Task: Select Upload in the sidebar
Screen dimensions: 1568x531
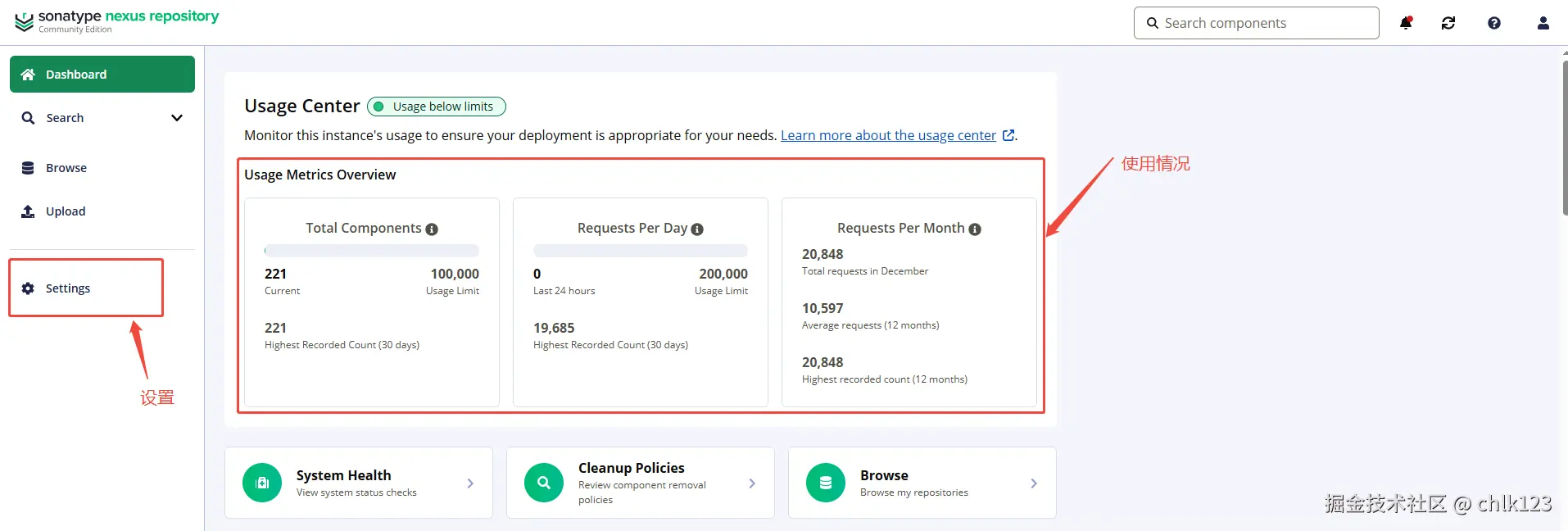Action: [x=66, y=211]
